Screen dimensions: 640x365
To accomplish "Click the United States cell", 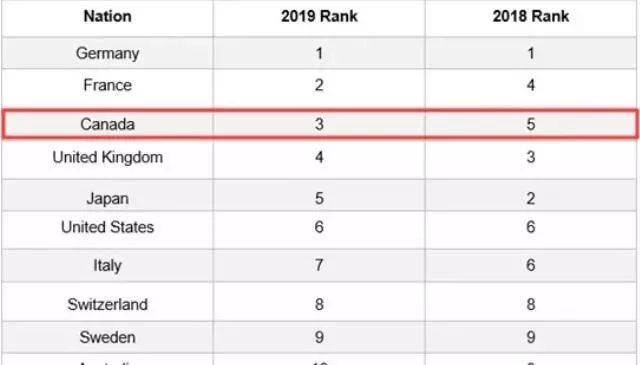I will (x=108, y=227).
